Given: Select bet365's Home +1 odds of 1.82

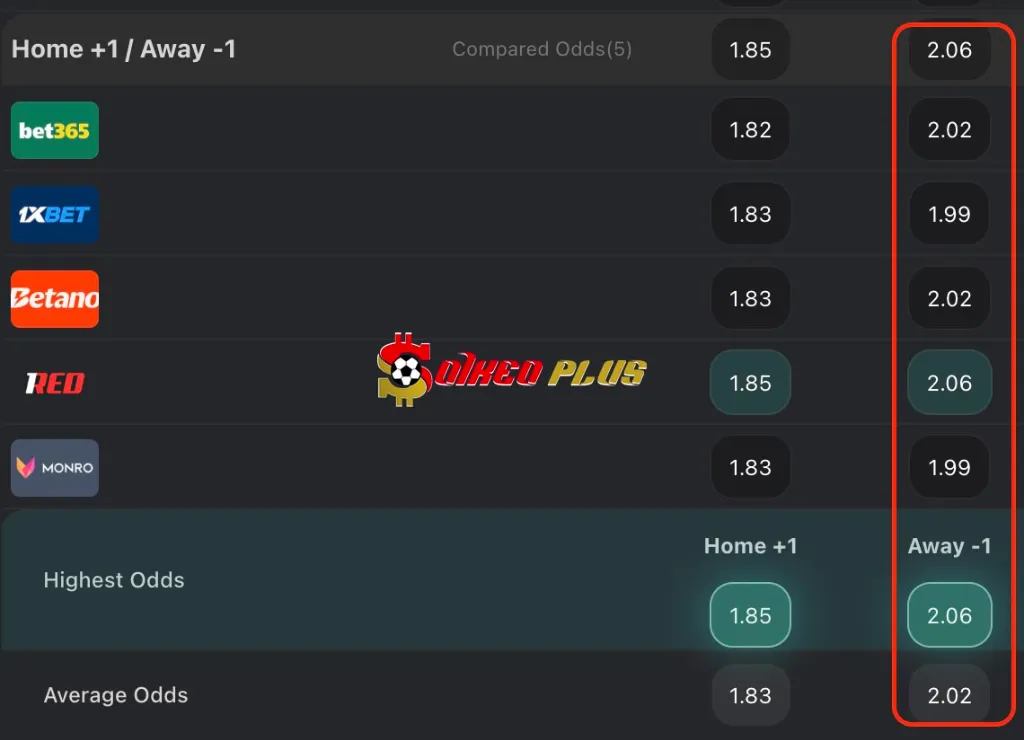Looking at the screenshot, I should point(750,130).
